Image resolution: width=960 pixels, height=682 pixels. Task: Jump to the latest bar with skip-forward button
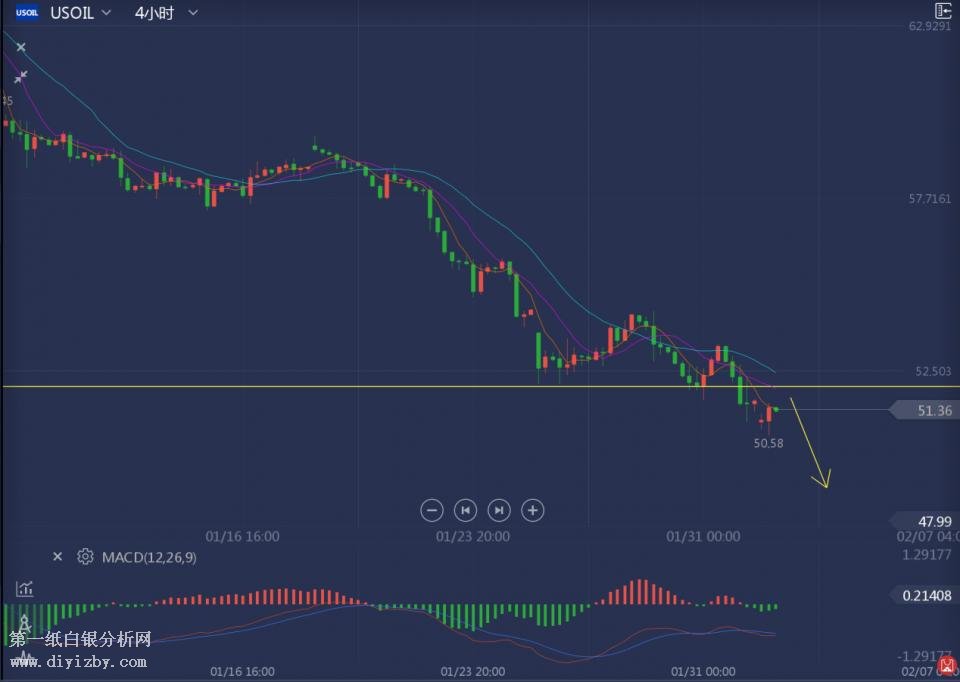tap(499, 510)
